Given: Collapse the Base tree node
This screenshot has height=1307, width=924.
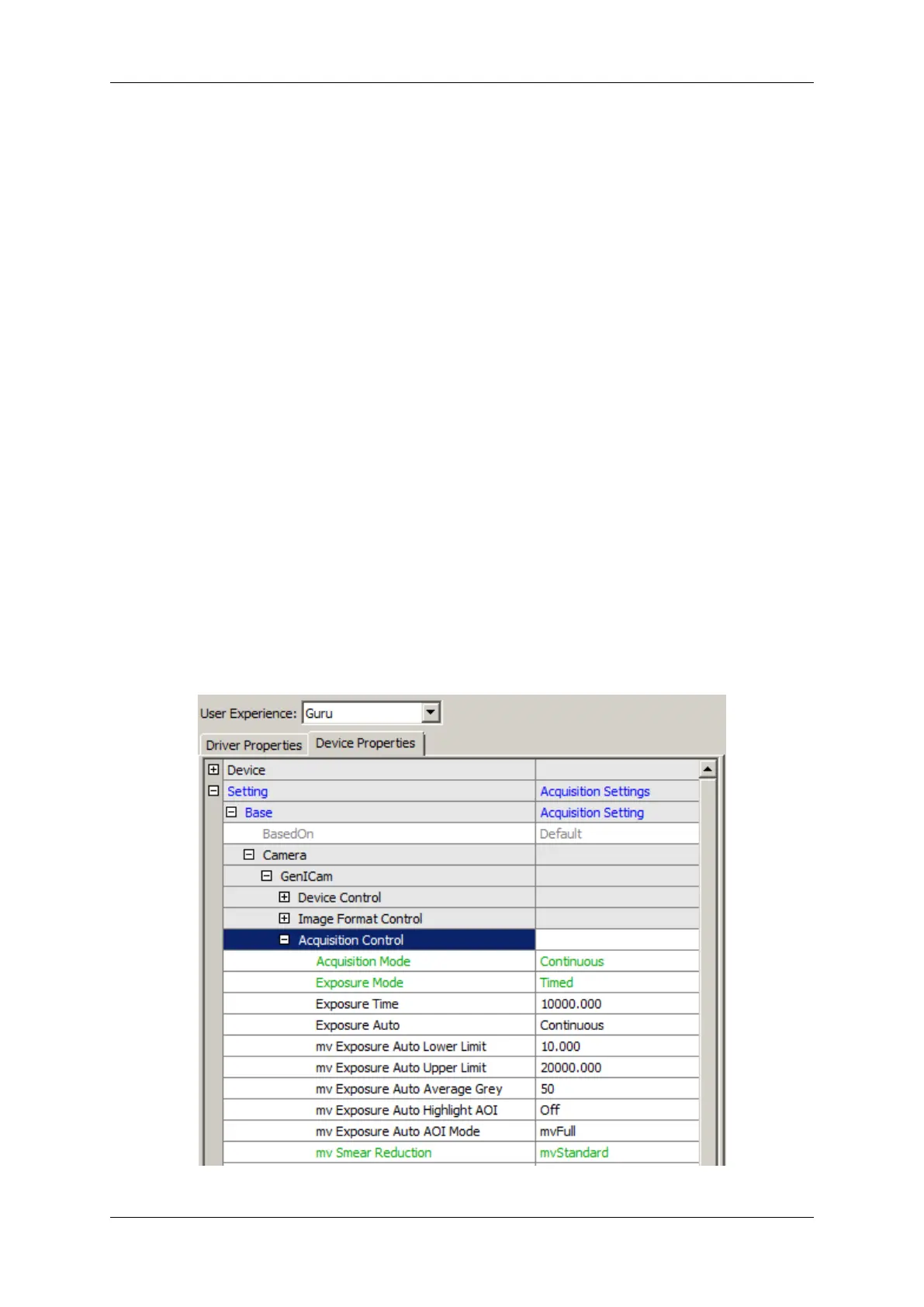Looking at the screenshot, I should tap(231, 812).
